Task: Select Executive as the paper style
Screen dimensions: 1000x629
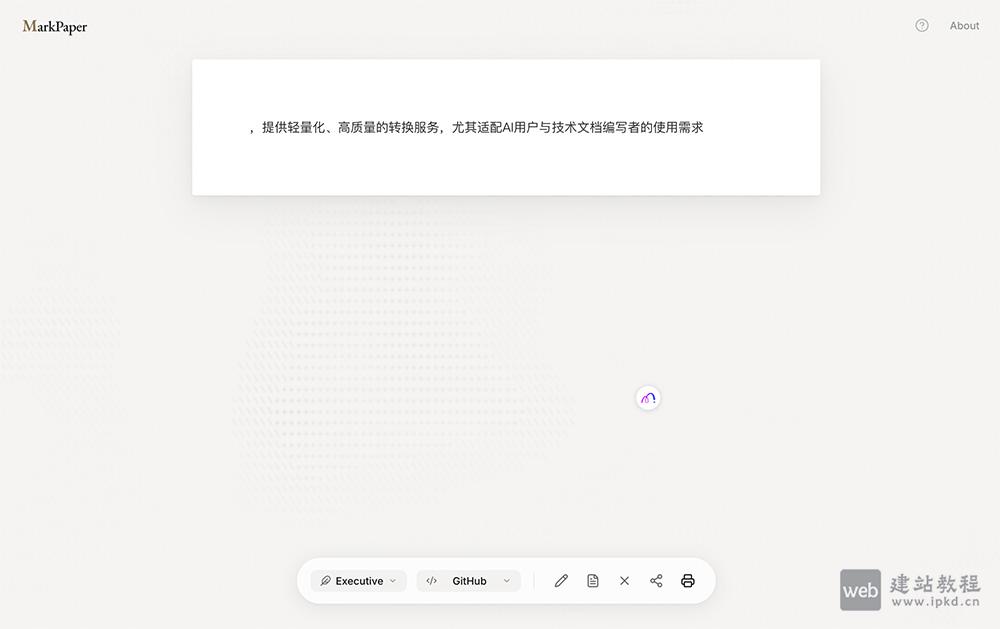Action: coord(360,581)
